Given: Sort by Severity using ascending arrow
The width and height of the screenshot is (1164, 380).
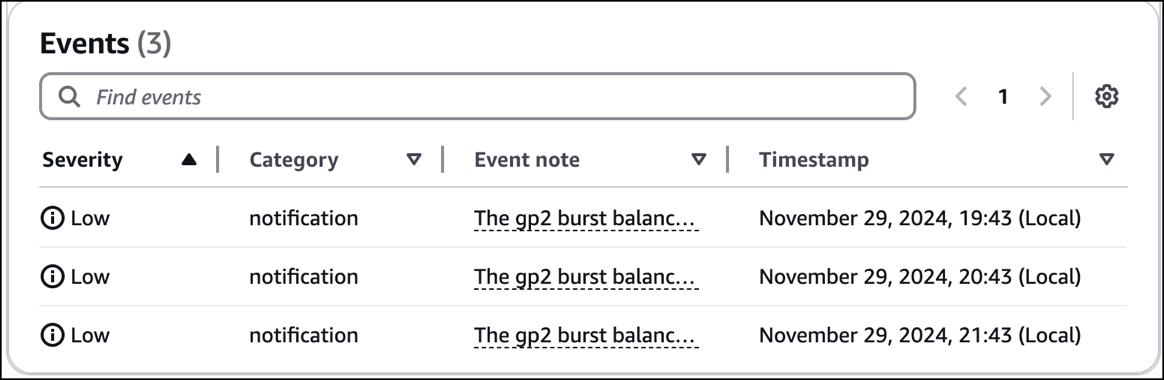Looking at the screenshot, I should pos(189,160).
